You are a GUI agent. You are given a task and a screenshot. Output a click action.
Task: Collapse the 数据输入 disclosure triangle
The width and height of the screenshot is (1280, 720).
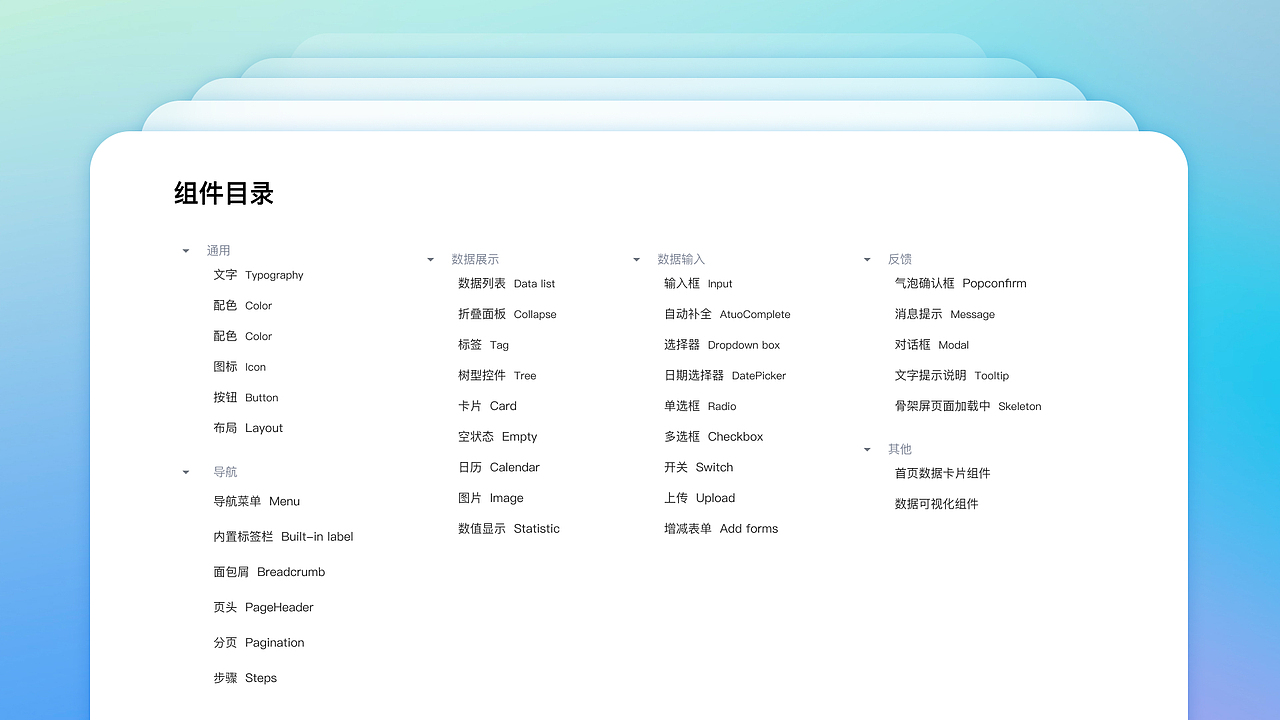636,258
